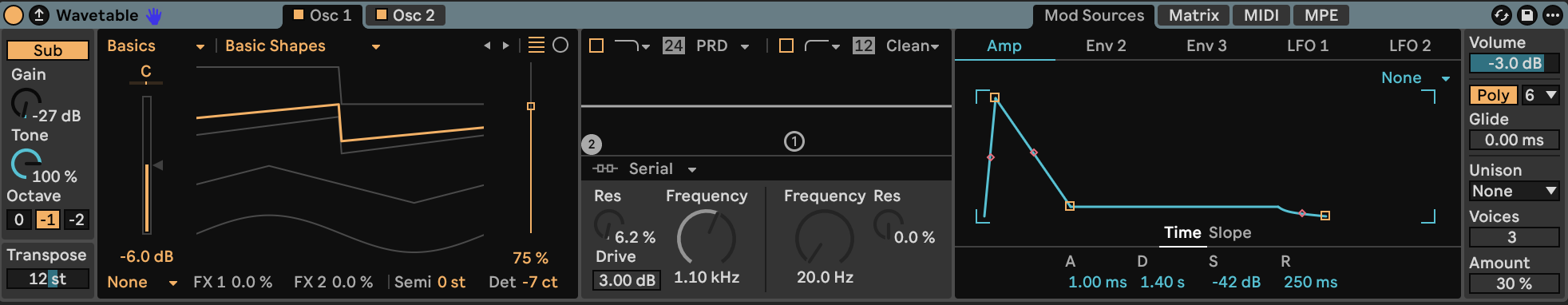This screenshot has height=305, width=1568.
Task: Toggle Filter 1 on/off square
Action: 596,46
